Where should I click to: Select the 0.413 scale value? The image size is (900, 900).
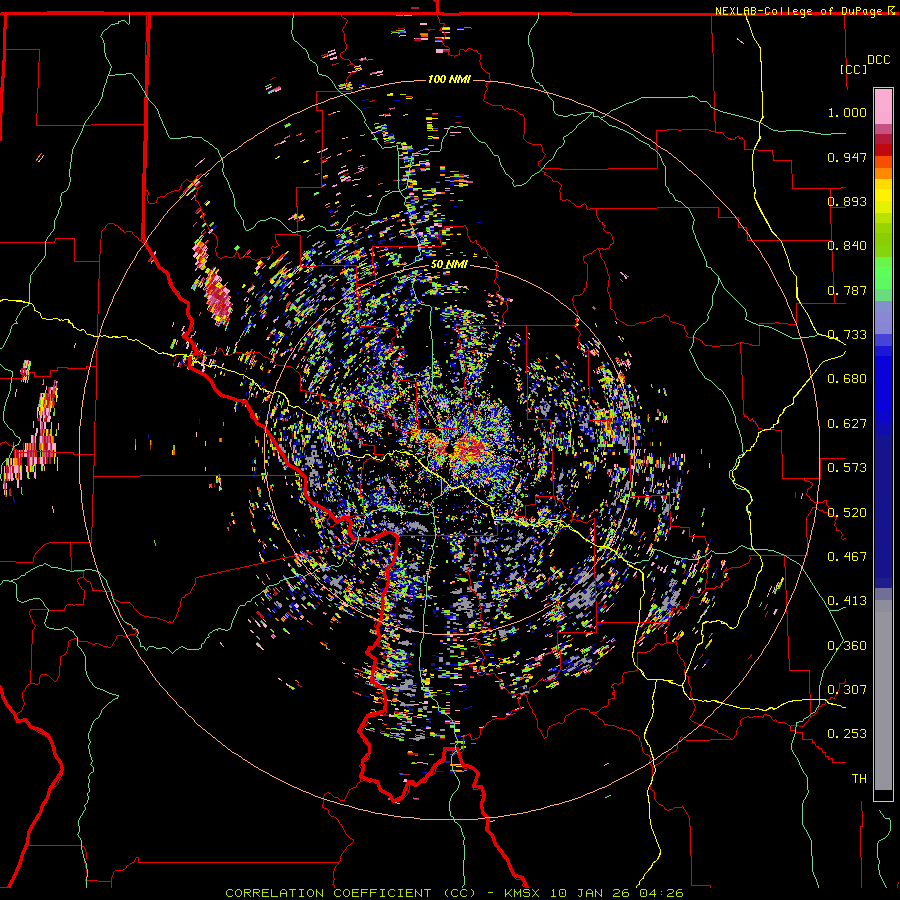pos(847,601)
